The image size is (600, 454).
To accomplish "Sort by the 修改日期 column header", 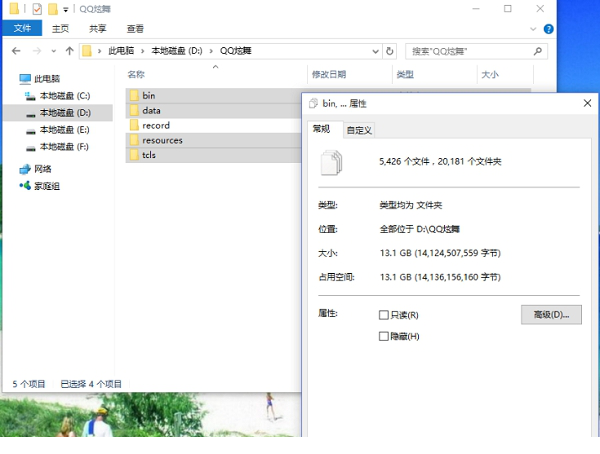I will [329, 74].
